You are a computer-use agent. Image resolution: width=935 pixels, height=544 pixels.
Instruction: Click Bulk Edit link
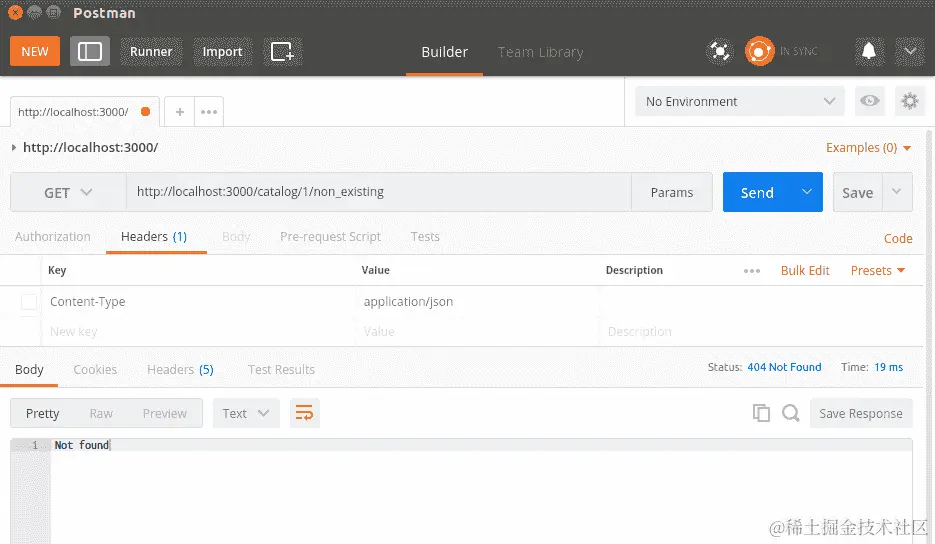805,271
